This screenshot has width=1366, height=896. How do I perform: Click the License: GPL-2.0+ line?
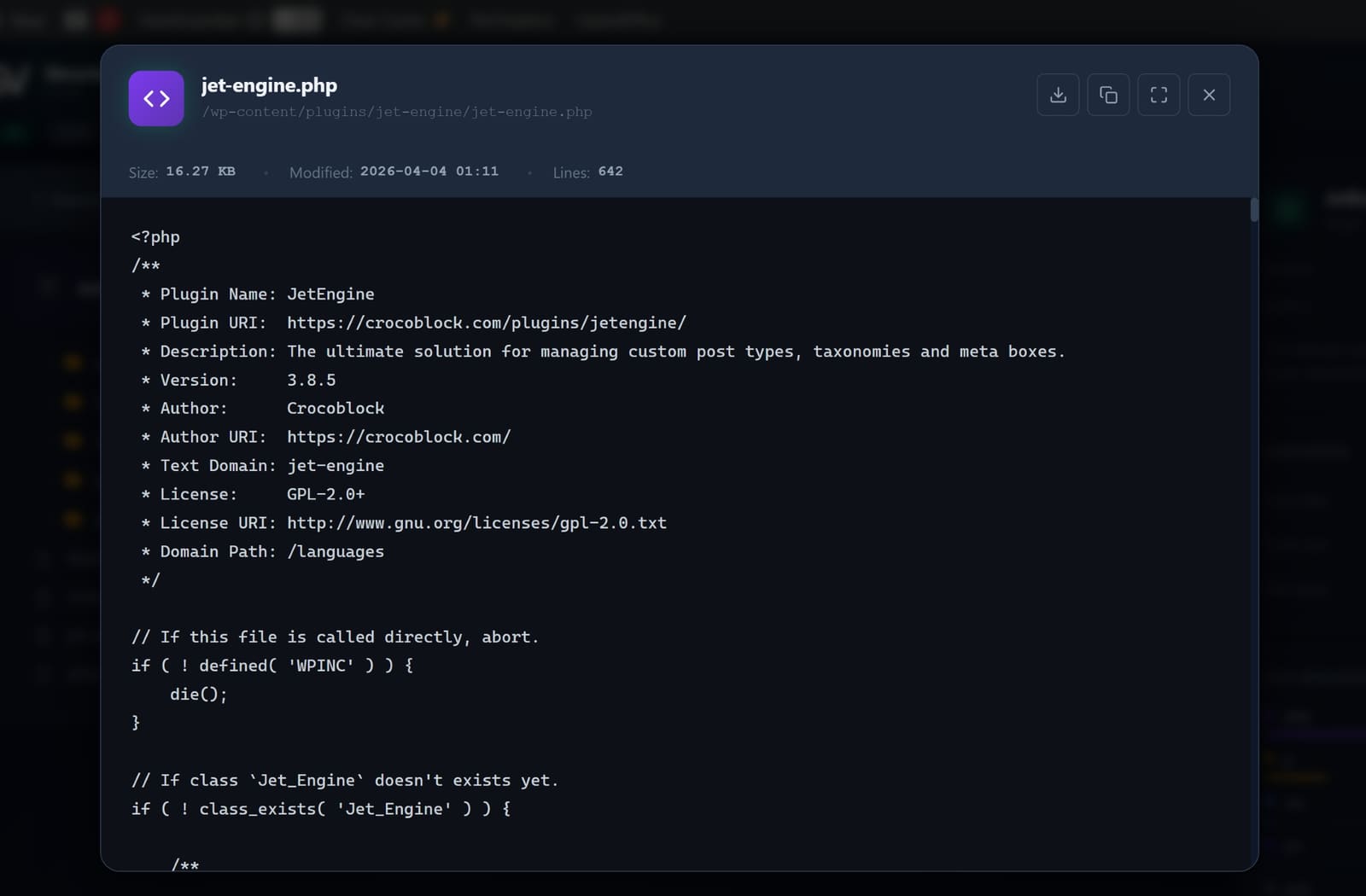(253, 494)
